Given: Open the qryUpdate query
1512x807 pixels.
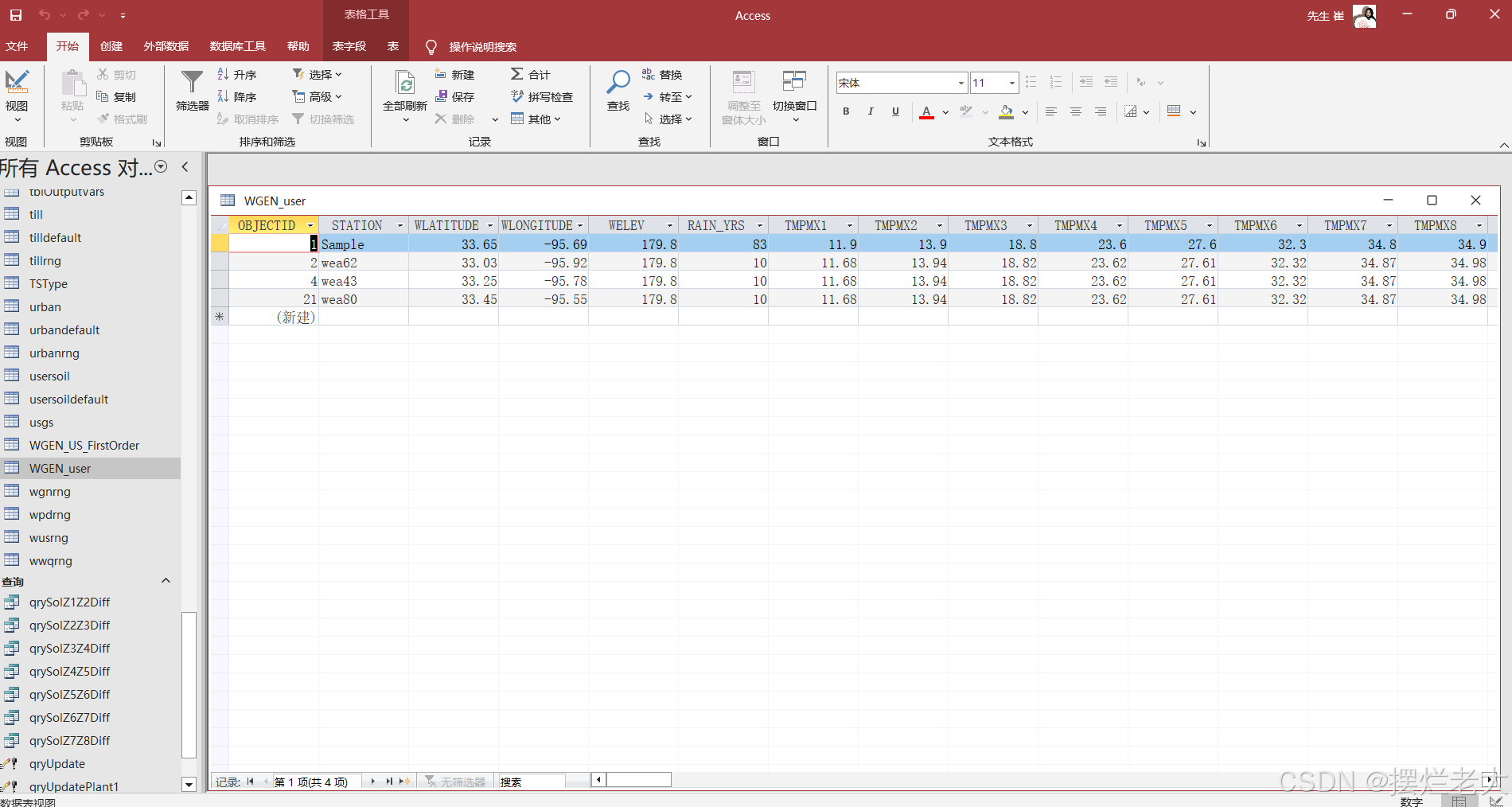Looking at the screenshot, I should pyautogui.click(x=57, y=764).
